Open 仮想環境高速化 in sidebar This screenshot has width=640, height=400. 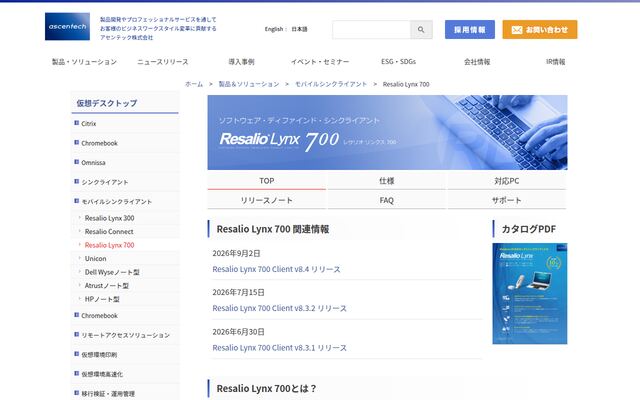102,374
